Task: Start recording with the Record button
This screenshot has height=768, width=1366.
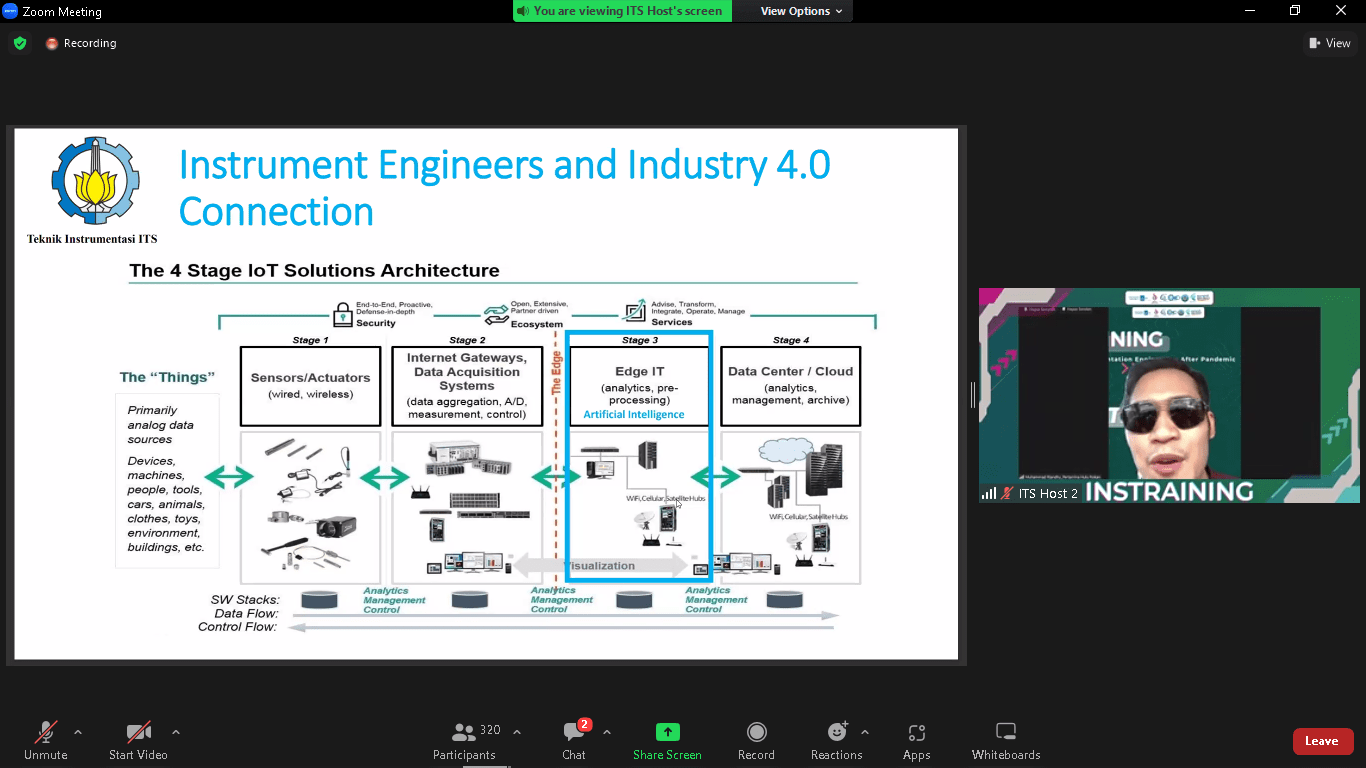Action: (x=756, y=741)
